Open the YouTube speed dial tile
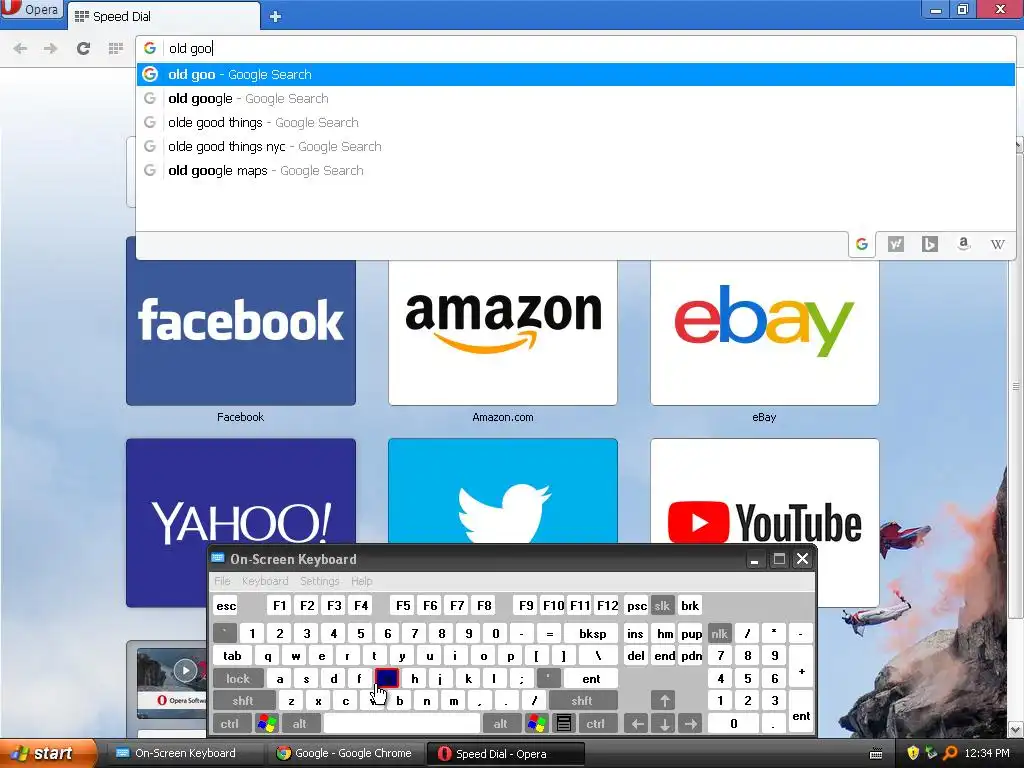The height and width of the screenshot is (768, 1024). pyautogui.click(x=765, y=490)
